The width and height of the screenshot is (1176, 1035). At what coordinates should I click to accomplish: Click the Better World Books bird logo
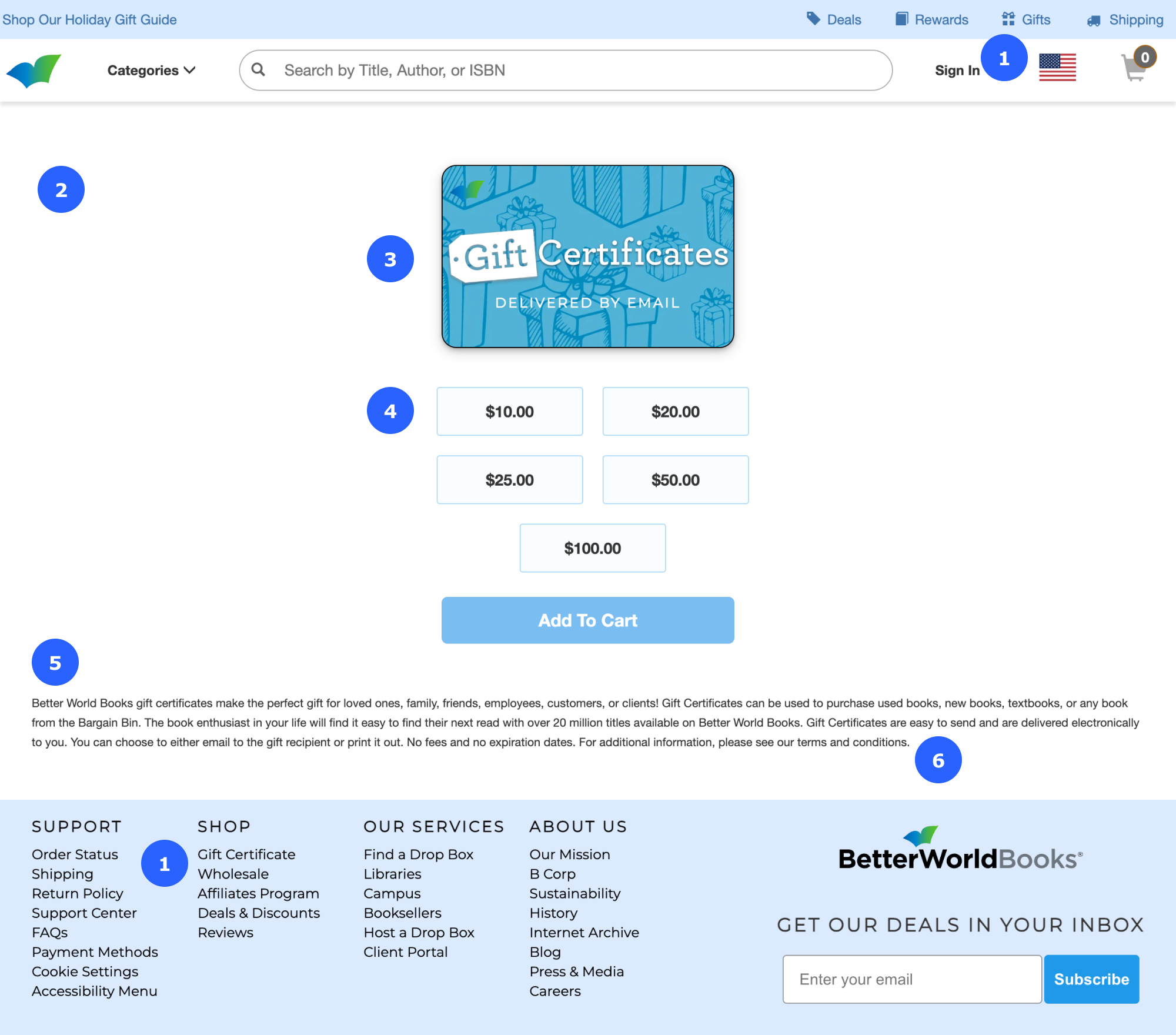pos(34,71)
